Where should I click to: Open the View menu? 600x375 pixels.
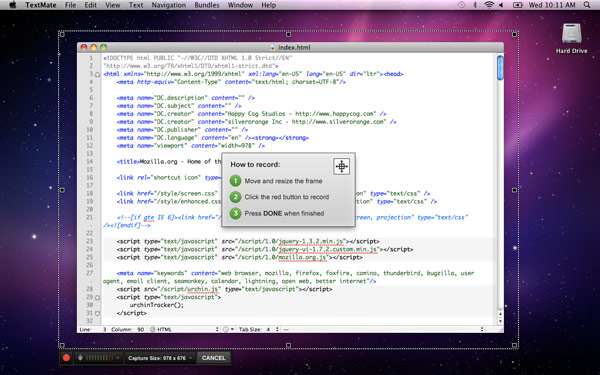tap(112, 5)
